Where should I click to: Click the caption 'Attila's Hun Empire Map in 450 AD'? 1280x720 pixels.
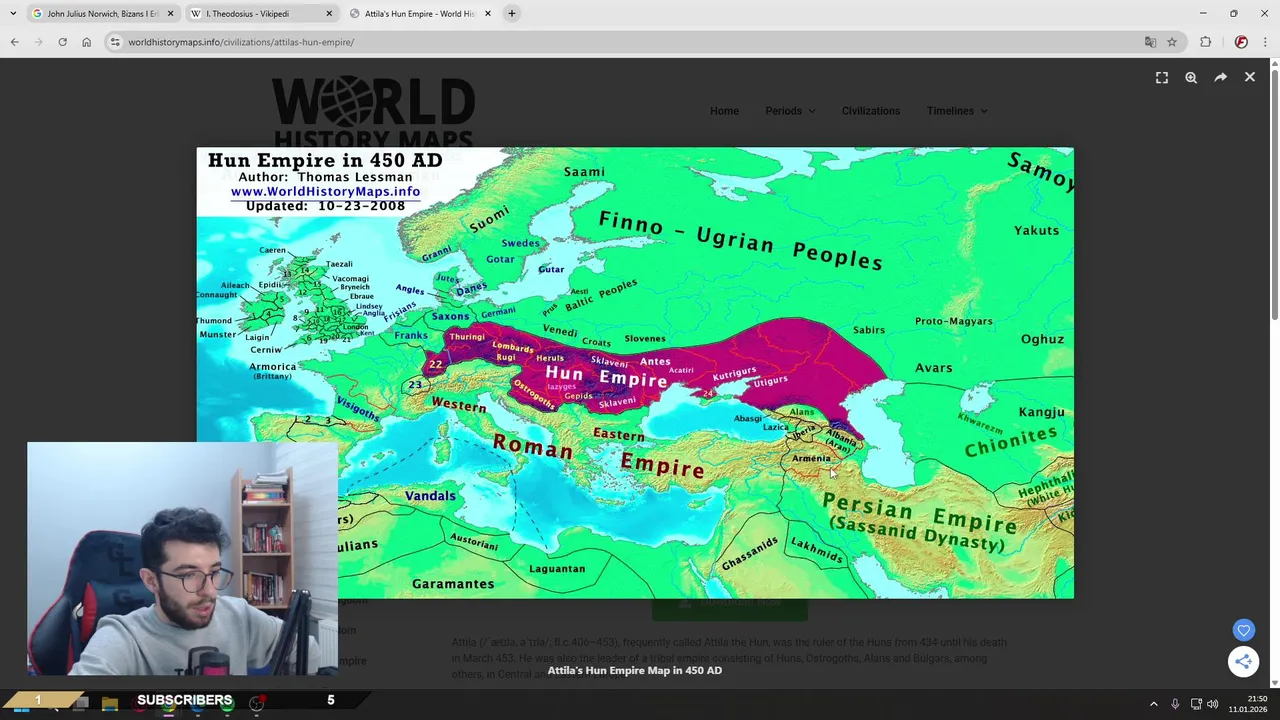coord(635,670)
